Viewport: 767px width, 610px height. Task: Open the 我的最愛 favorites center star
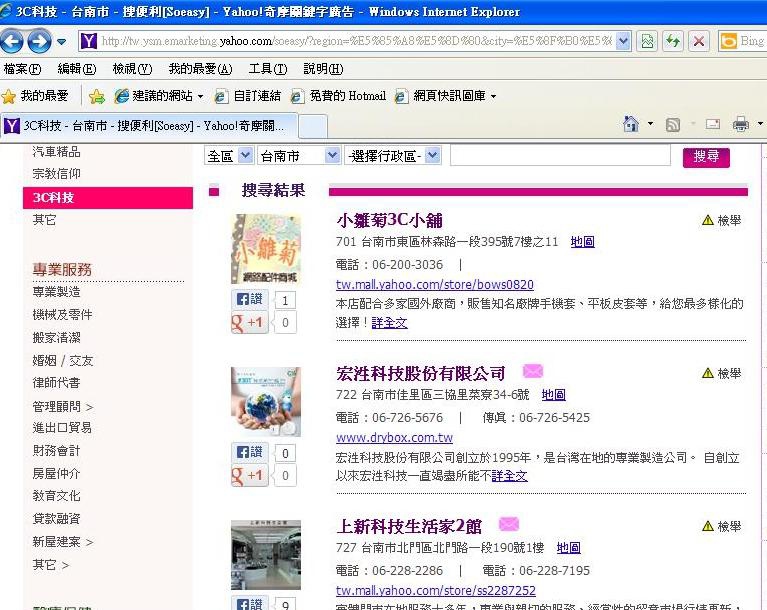[35, 96]
